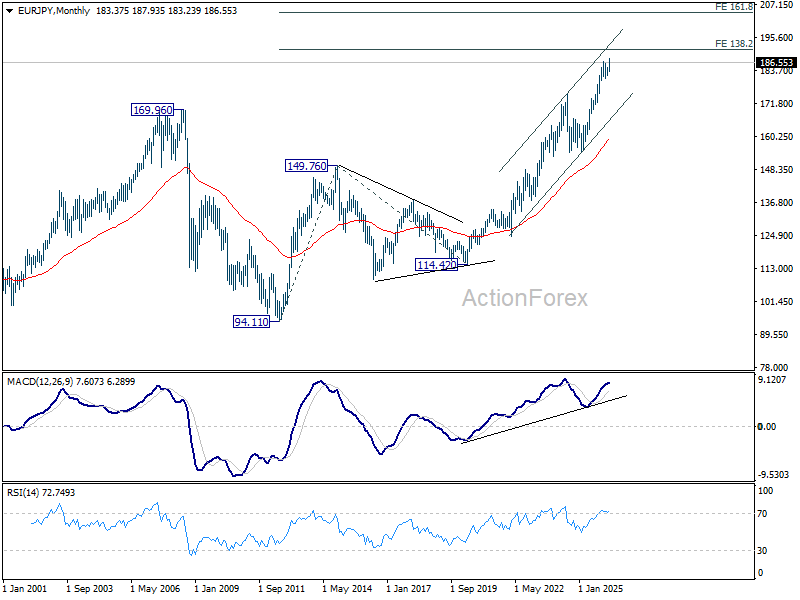Expand the EURJPY chart menu triangle
This screenshot has height=600, width=800.
pos(9,11)
